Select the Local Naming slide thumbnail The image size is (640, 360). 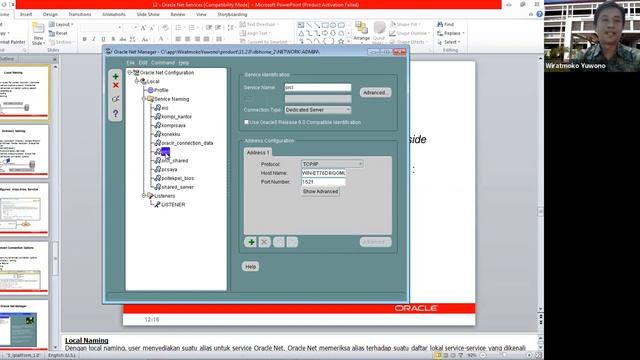(x=24, y=92)
